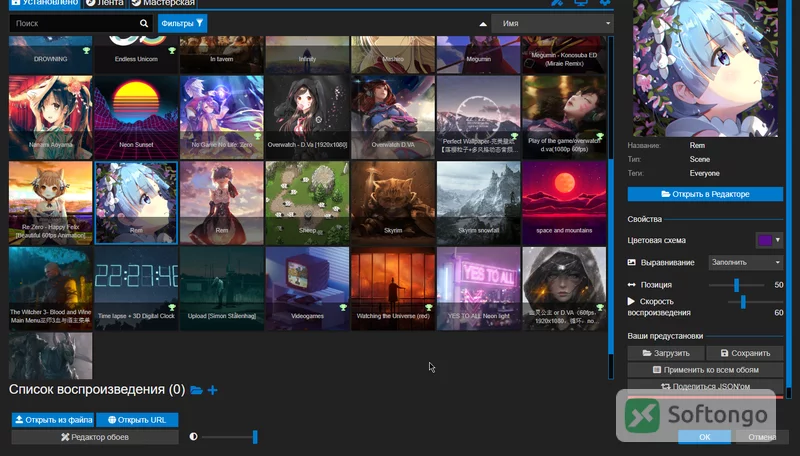The width and height of the screenshot is (800, 456).
Task: Select the Neon Sunset wallpaper
Action: tap(136, 117)
